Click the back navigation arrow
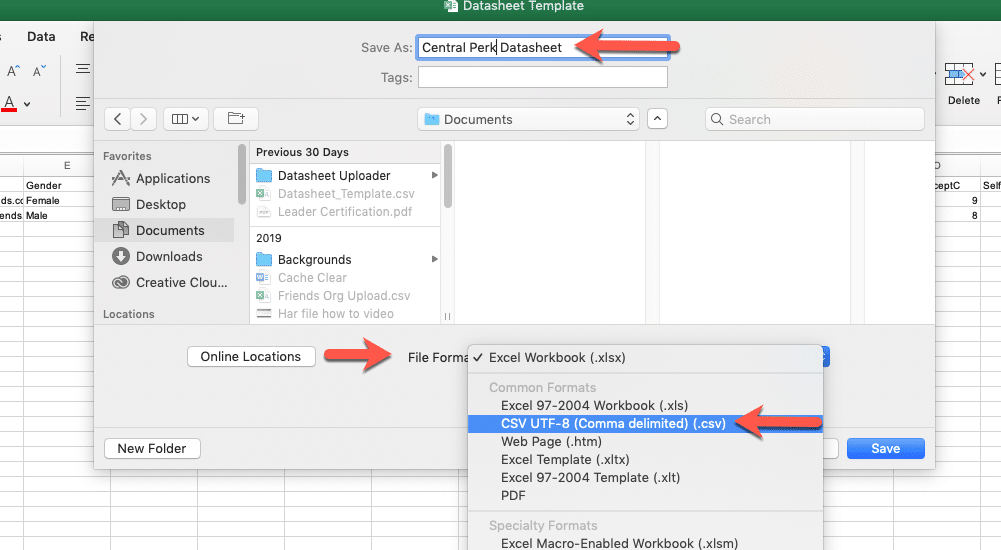Viewport: 1001px width, 550px height. tap(117, 119)
